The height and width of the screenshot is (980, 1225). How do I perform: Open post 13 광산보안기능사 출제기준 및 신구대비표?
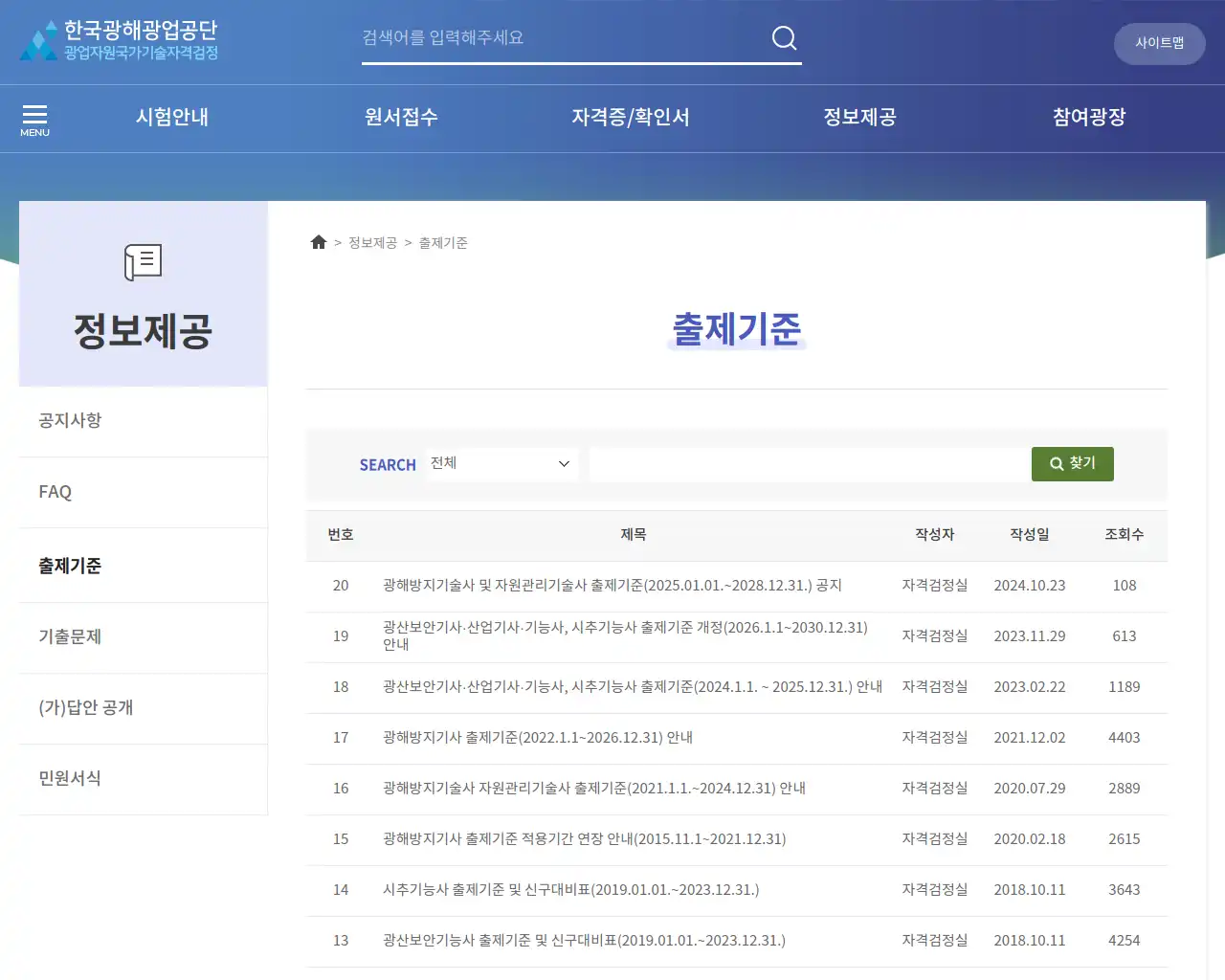click(x=584, y=941)
